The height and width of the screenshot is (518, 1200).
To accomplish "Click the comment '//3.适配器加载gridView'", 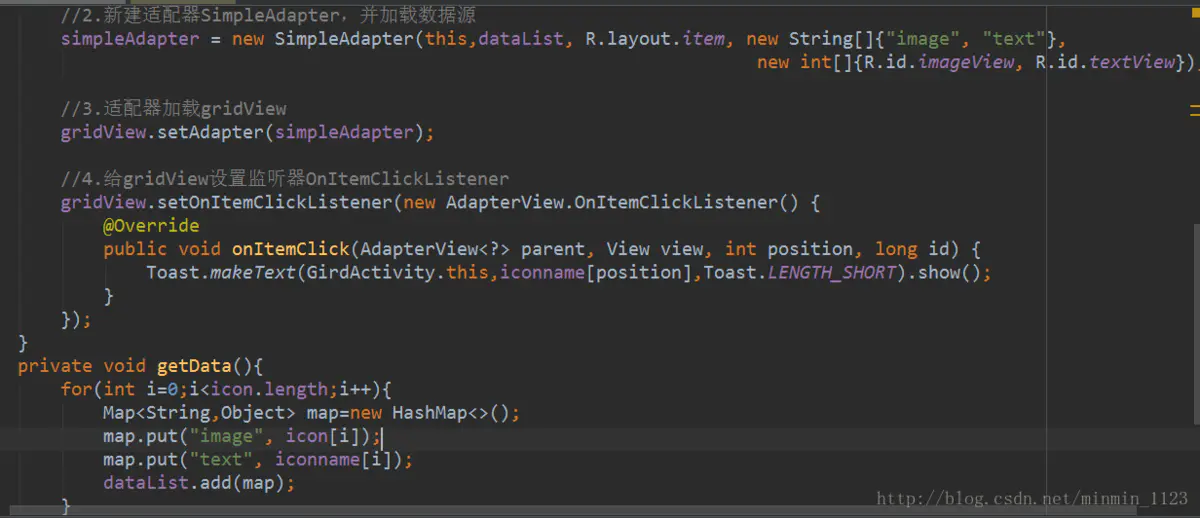I will click(173, 109).
